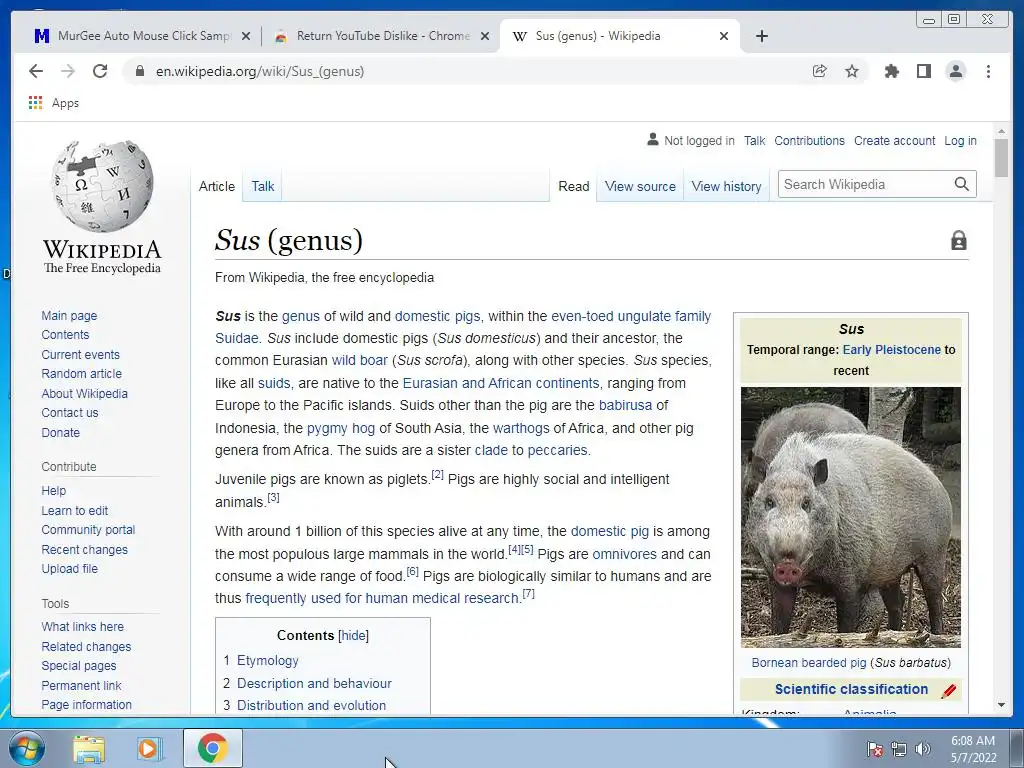Click the address bar URL
Image resolution: width=1024 pixels, height=768 pixels.
pyautogui.click(x=260, y=71)
